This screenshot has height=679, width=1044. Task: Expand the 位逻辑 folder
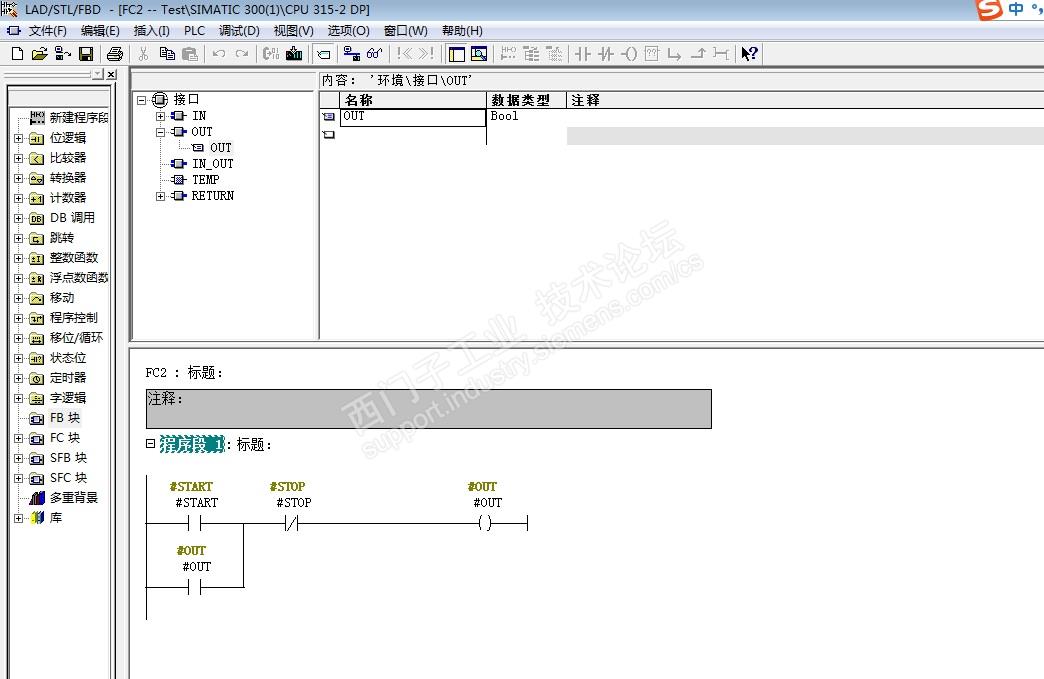coord(19,138)
